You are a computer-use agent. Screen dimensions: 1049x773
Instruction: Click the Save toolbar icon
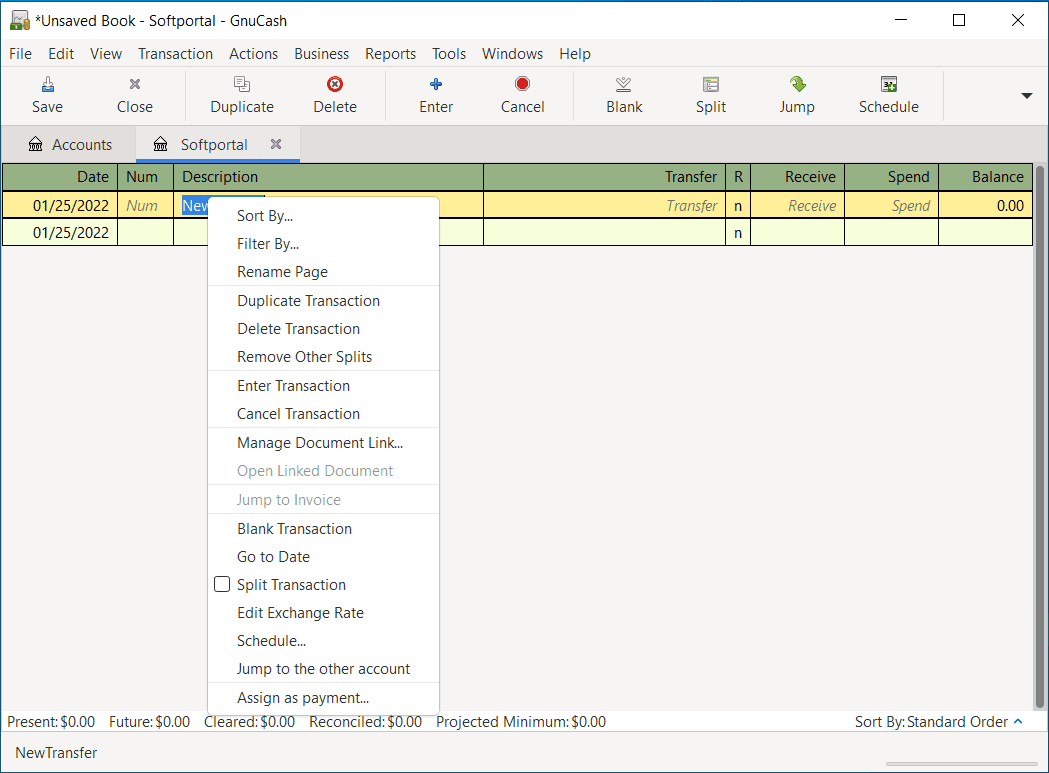(x=47, y=84)
